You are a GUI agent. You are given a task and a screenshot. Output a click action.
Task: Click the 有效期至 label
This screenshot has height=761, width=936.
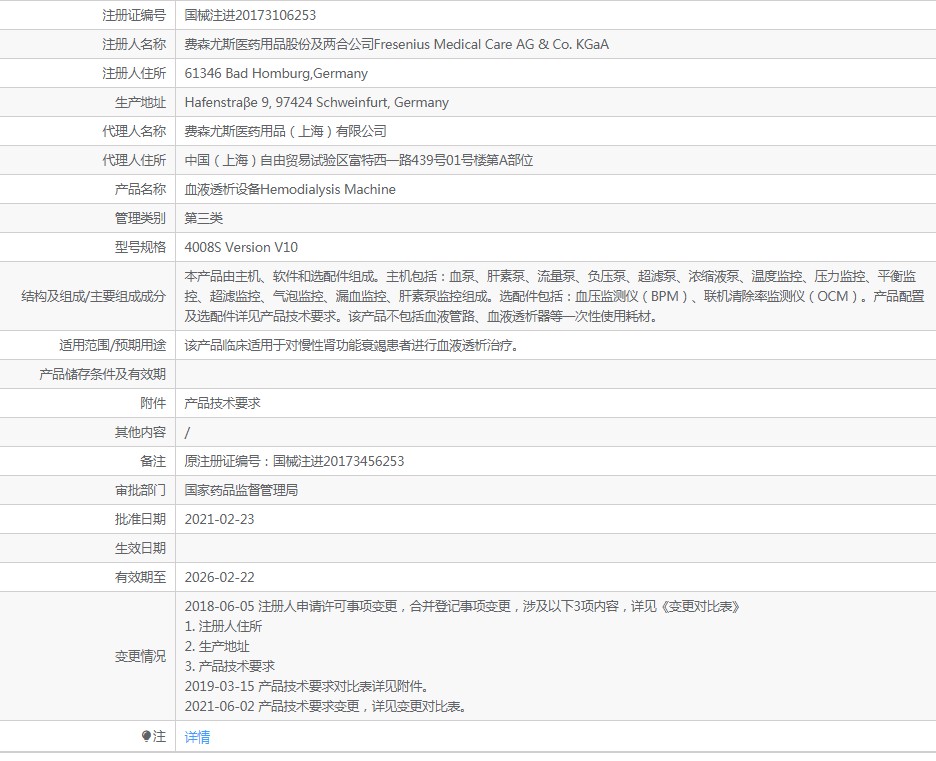[x=140, y=578]
